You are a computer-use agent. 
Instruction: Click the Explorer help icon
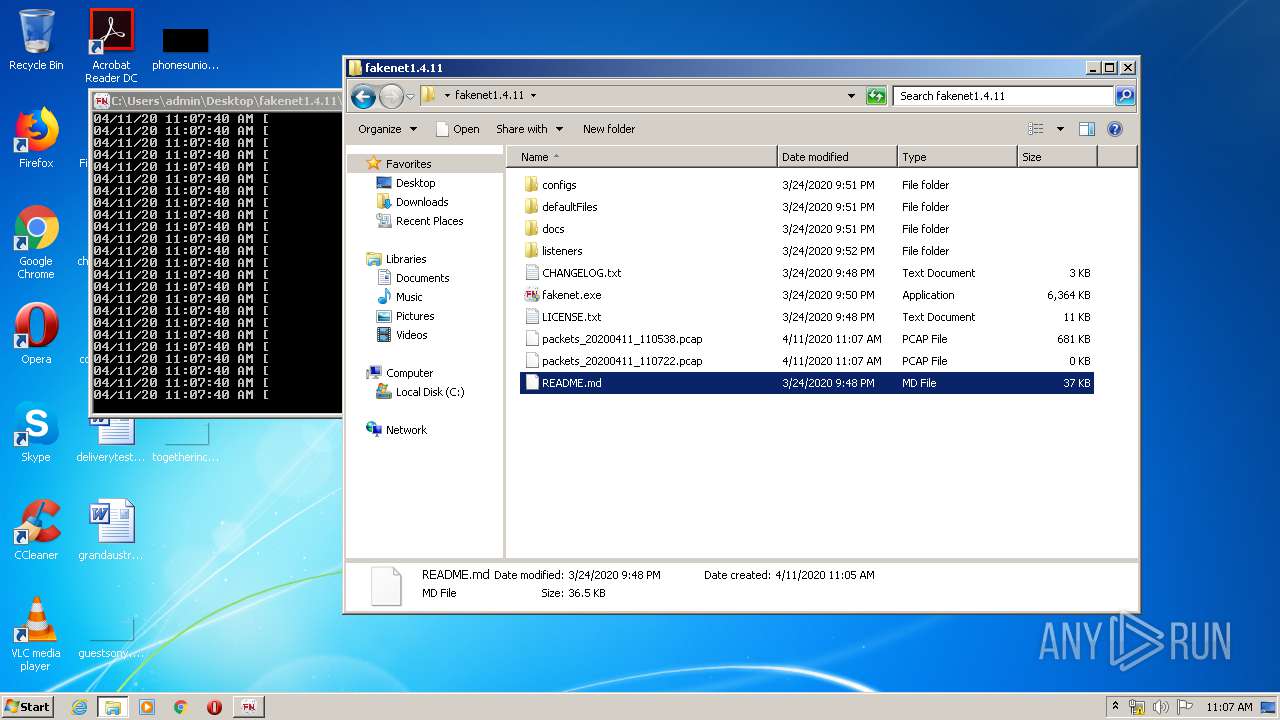point(1115,129)
